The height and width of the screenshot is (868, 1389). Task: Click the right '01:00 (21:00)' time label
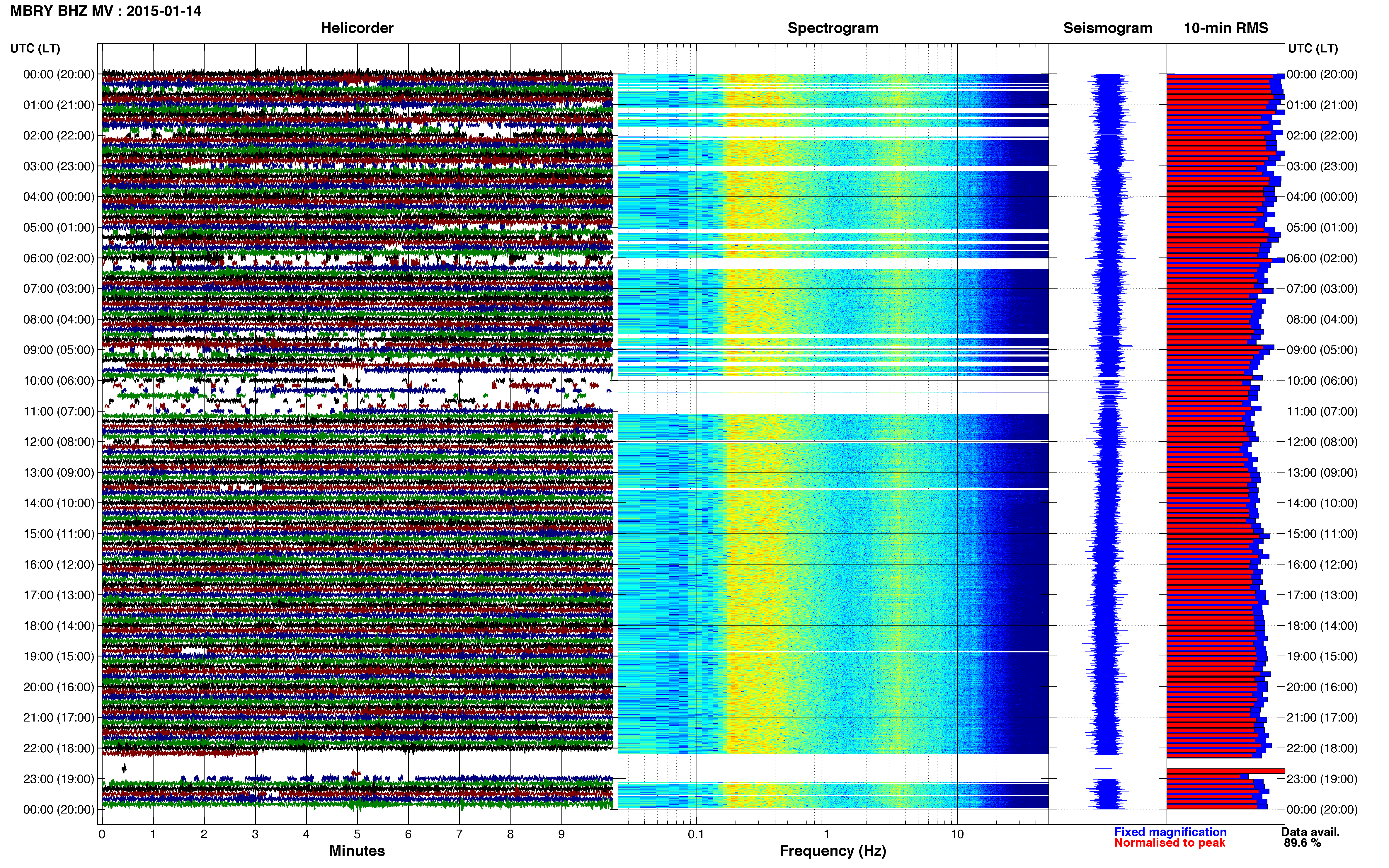tap(1322, 105)
